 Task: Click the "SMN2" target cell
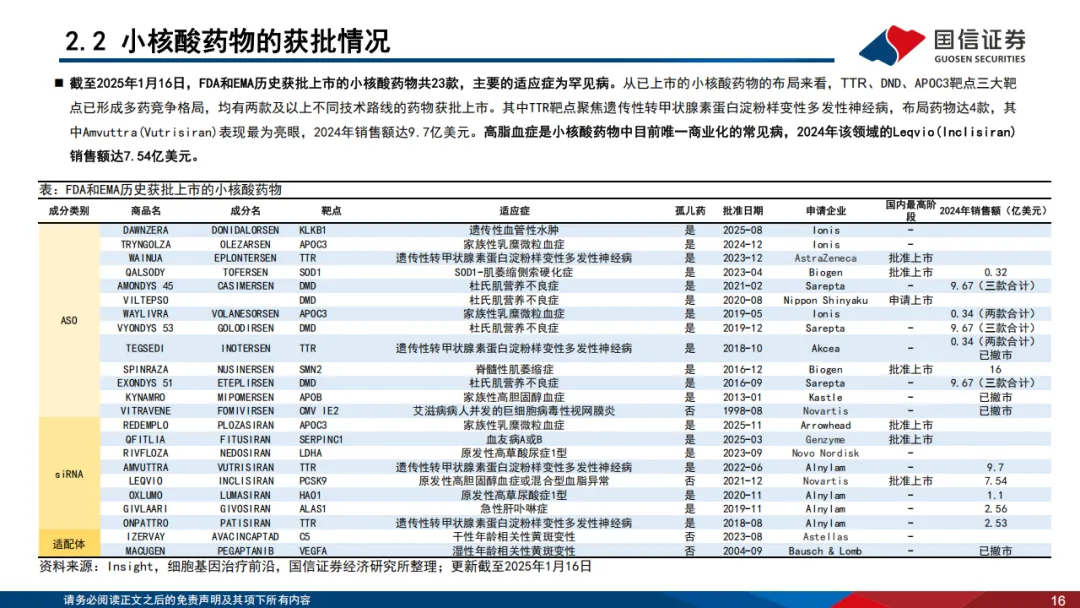(x=310, y=370)
